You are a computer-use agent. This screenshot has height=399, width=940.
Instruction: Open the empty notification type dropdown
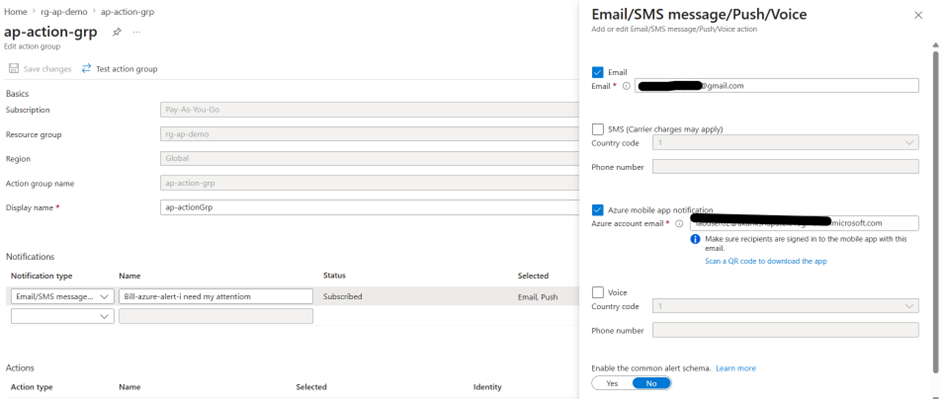62,316
